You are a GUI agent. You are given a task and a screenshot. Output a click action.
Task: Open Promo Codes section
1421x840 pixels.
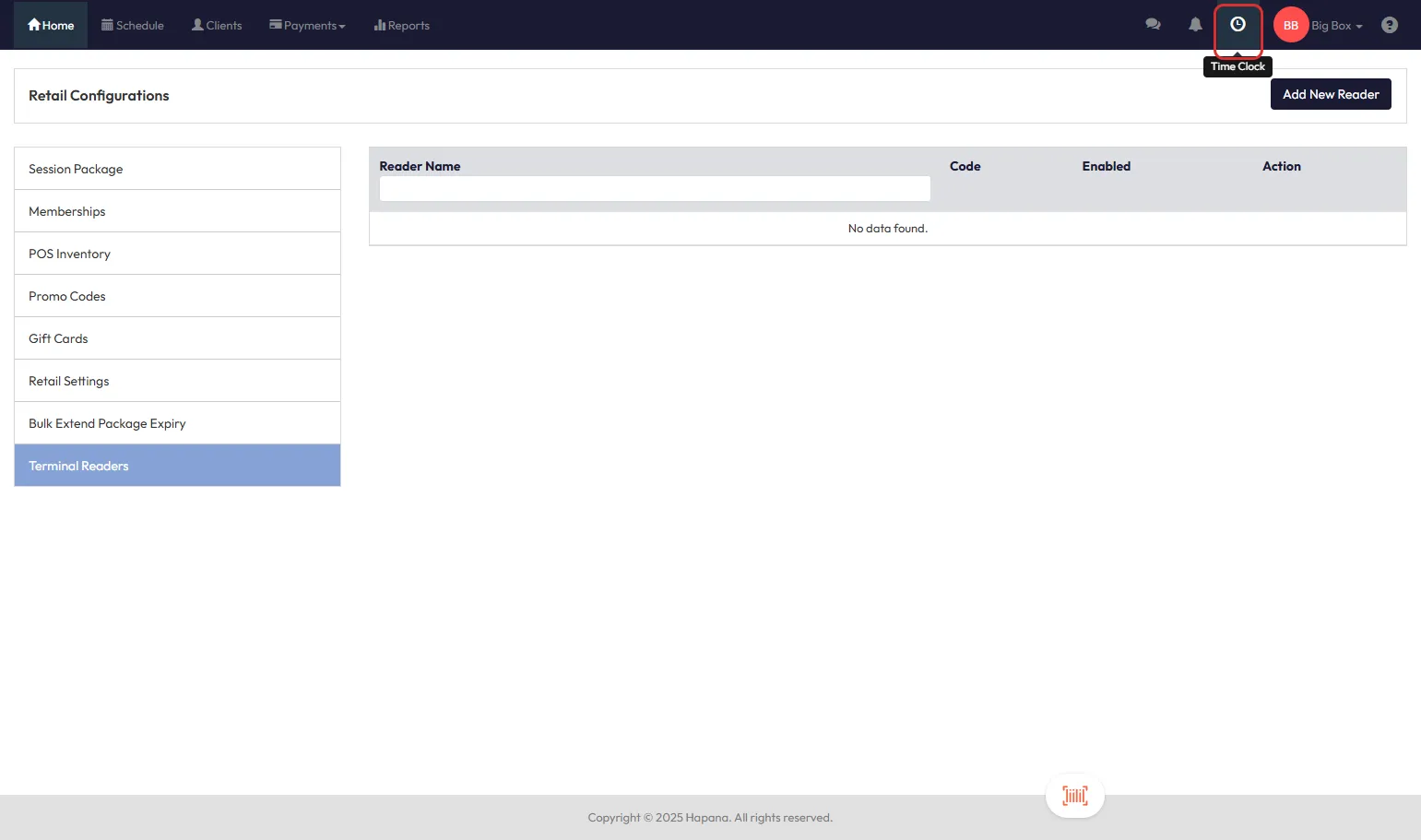[x=177, y=296]
